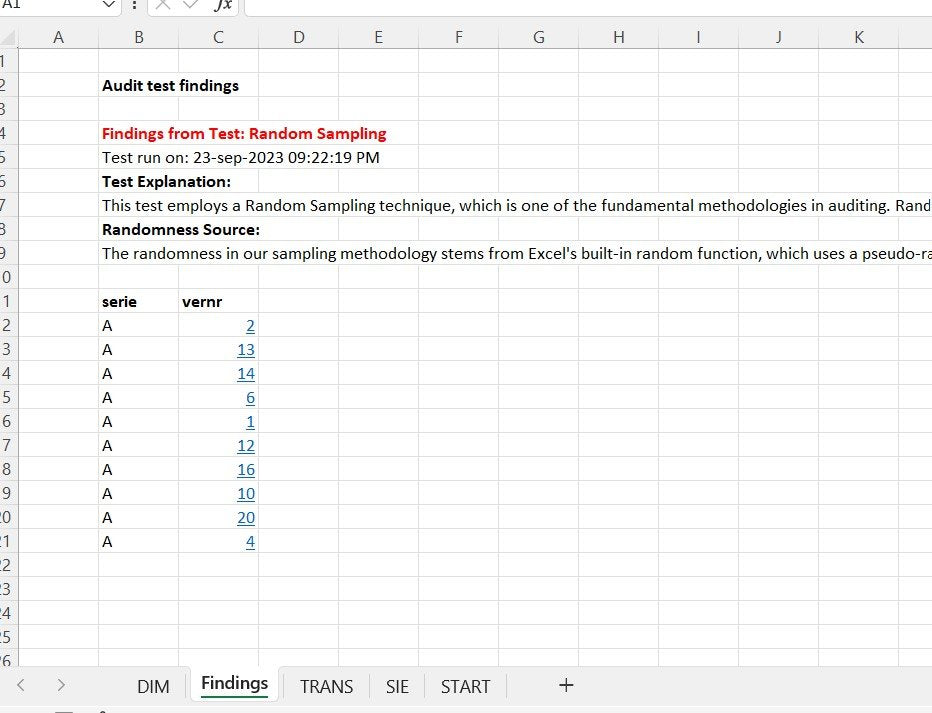Select column C by its header
The image size is (932, 713).
coord(218,37)
